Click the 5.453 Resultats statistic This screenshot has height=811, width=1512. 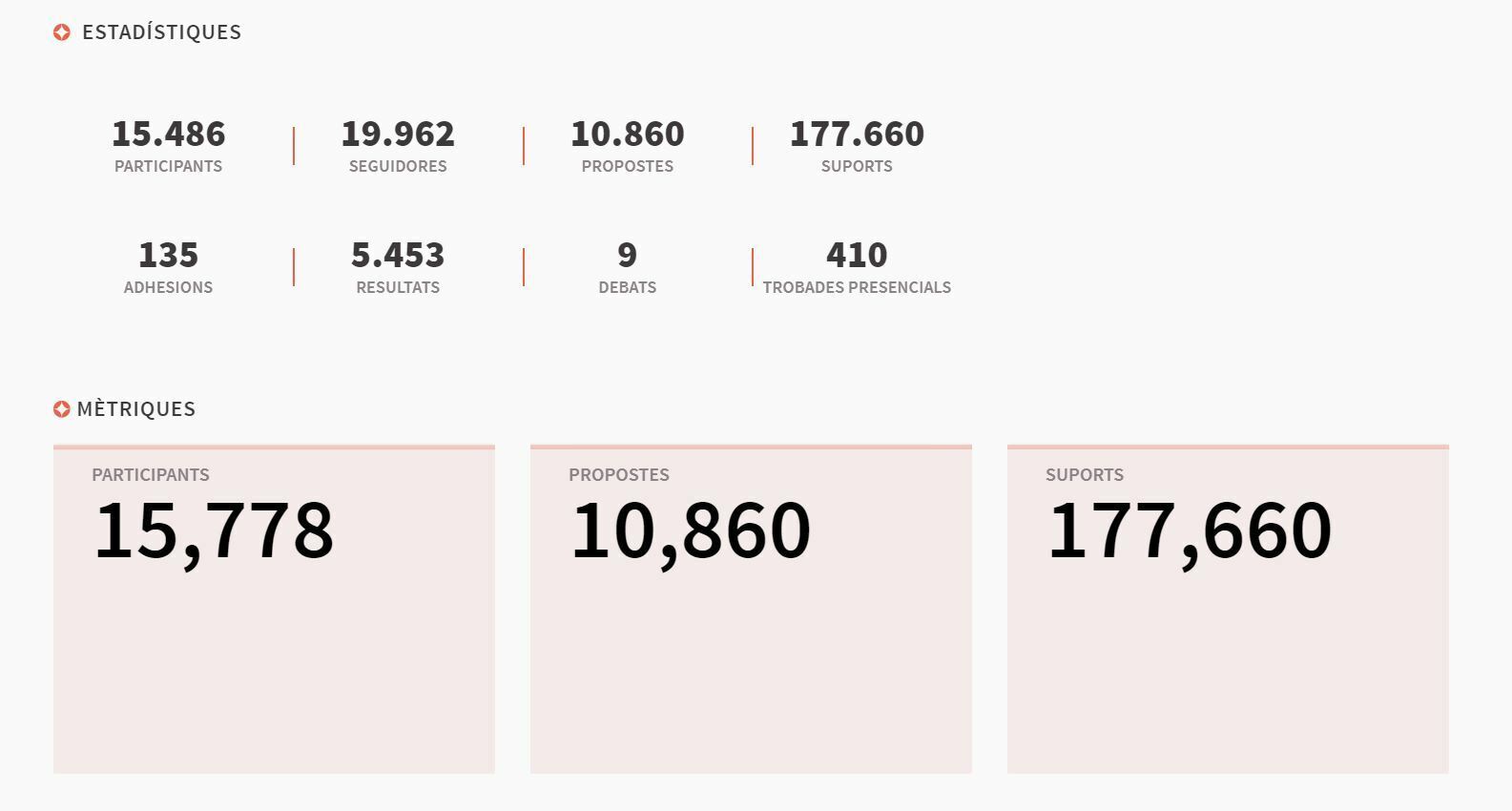[x=398, y=266]
